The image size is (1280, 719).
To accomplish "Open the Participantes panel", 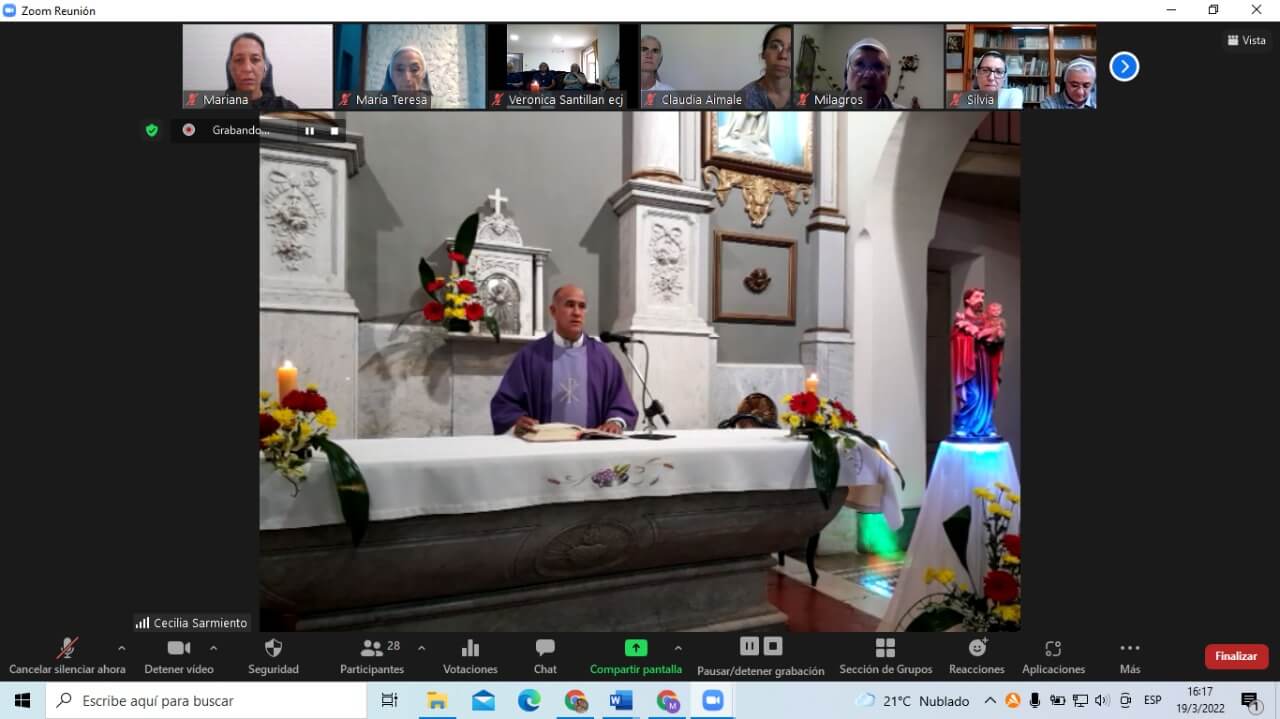I will coord(372,656).
